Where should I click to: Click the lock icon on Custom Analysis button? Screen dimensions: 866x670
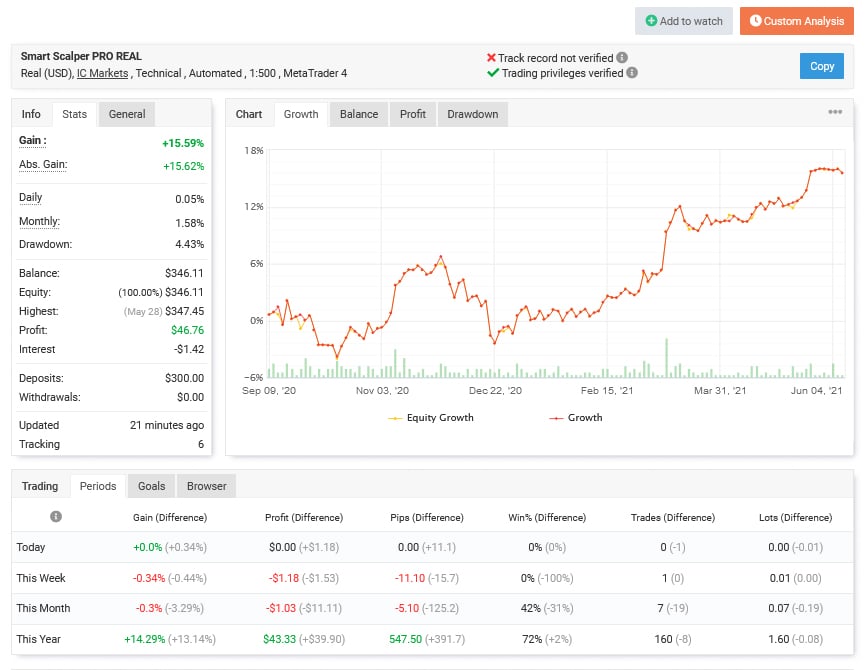coord(756,21)
